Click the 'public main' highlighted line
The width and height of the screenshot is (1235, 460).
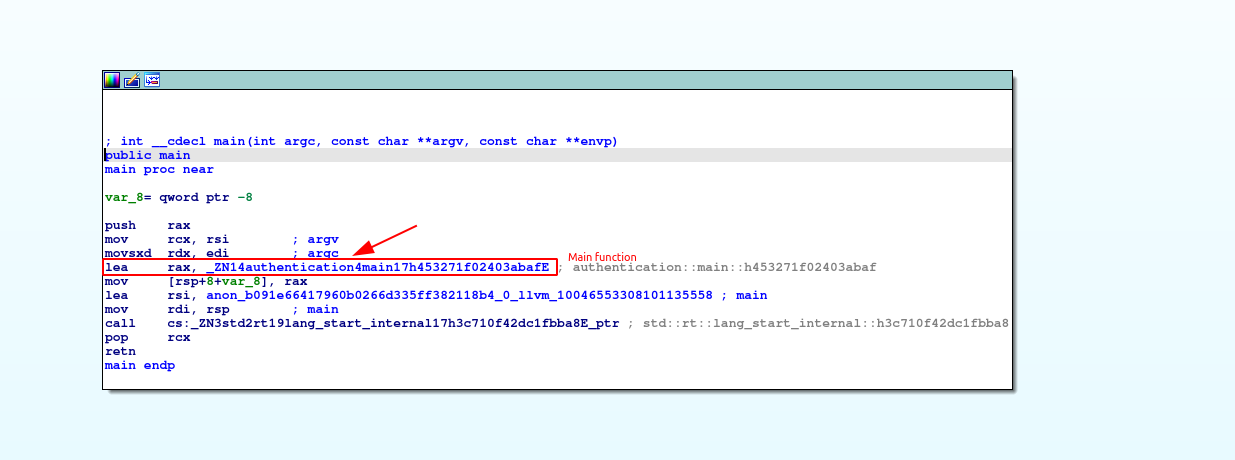[148, 155]
